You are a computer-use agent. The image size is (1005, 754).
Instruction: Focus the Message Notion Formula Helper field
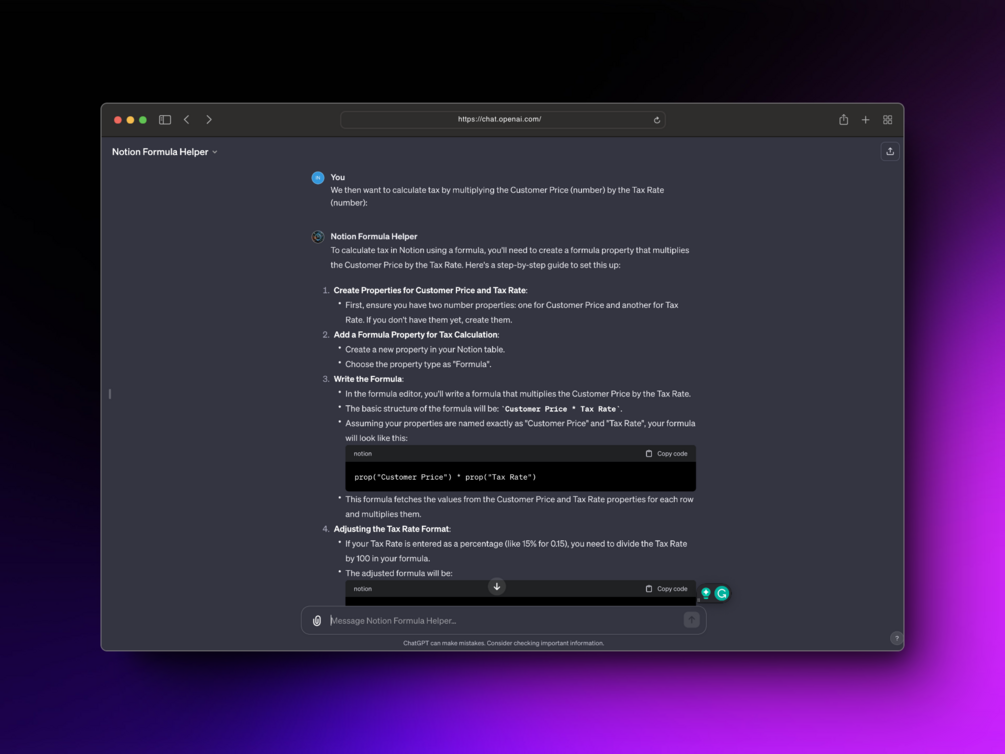point(504,621)
